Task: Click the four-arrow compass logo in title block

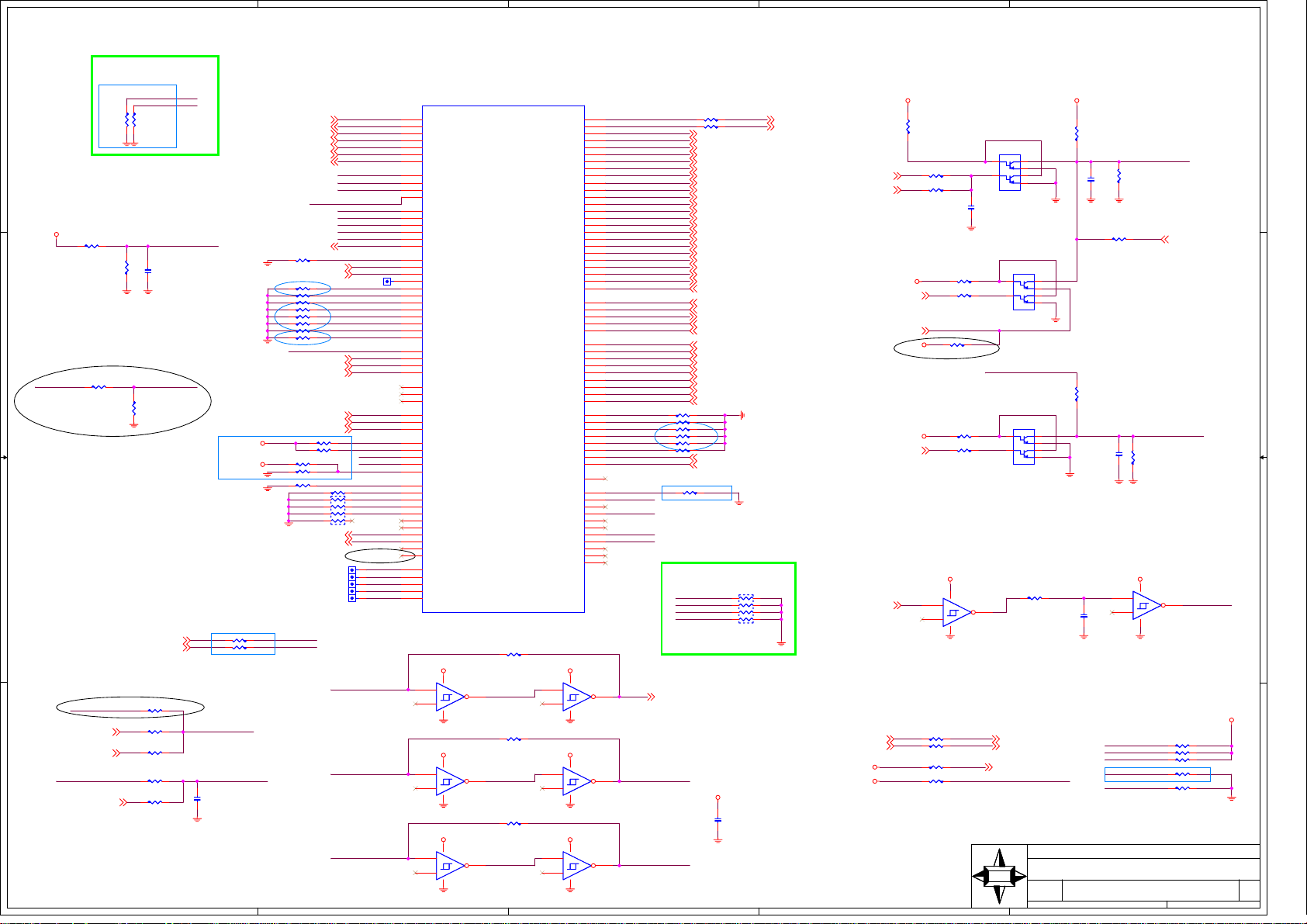Action: (x=999, y=876)
